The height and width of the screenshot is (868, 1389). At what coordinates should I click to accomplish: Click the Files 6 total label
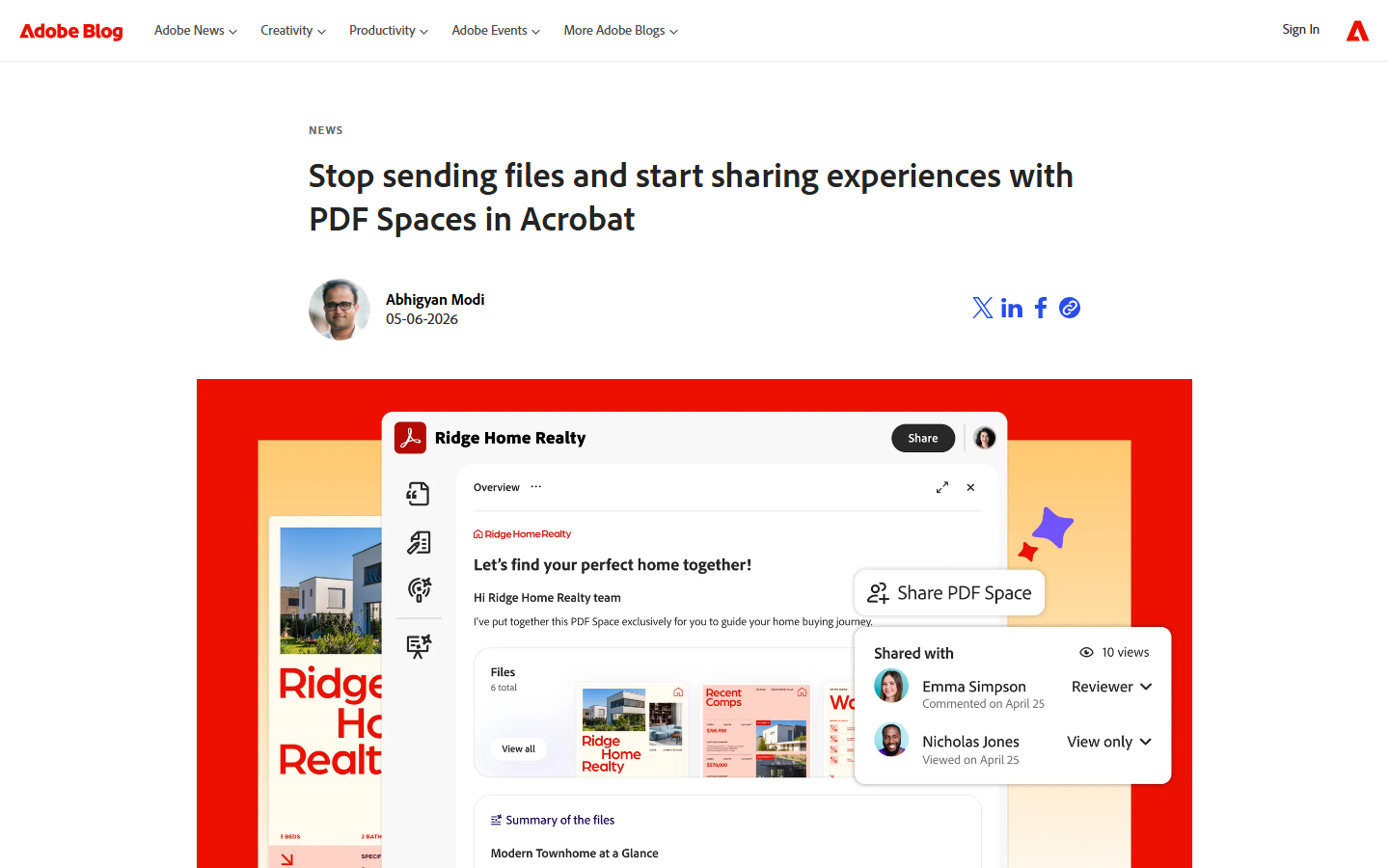coord(504,679)
